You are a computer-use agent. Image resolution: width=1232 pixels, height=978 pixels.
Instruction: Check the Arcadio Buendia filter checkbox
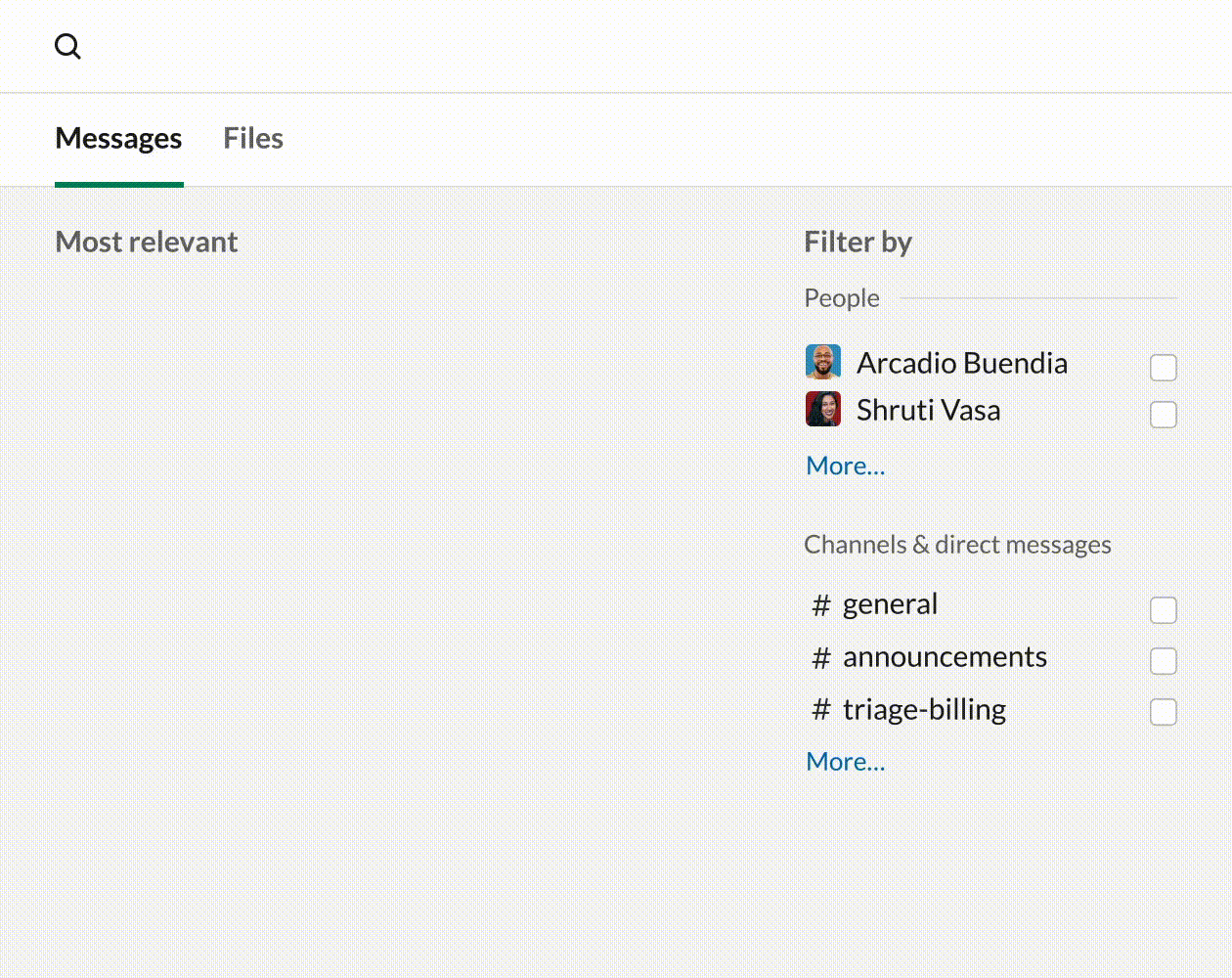point(1164,368)
